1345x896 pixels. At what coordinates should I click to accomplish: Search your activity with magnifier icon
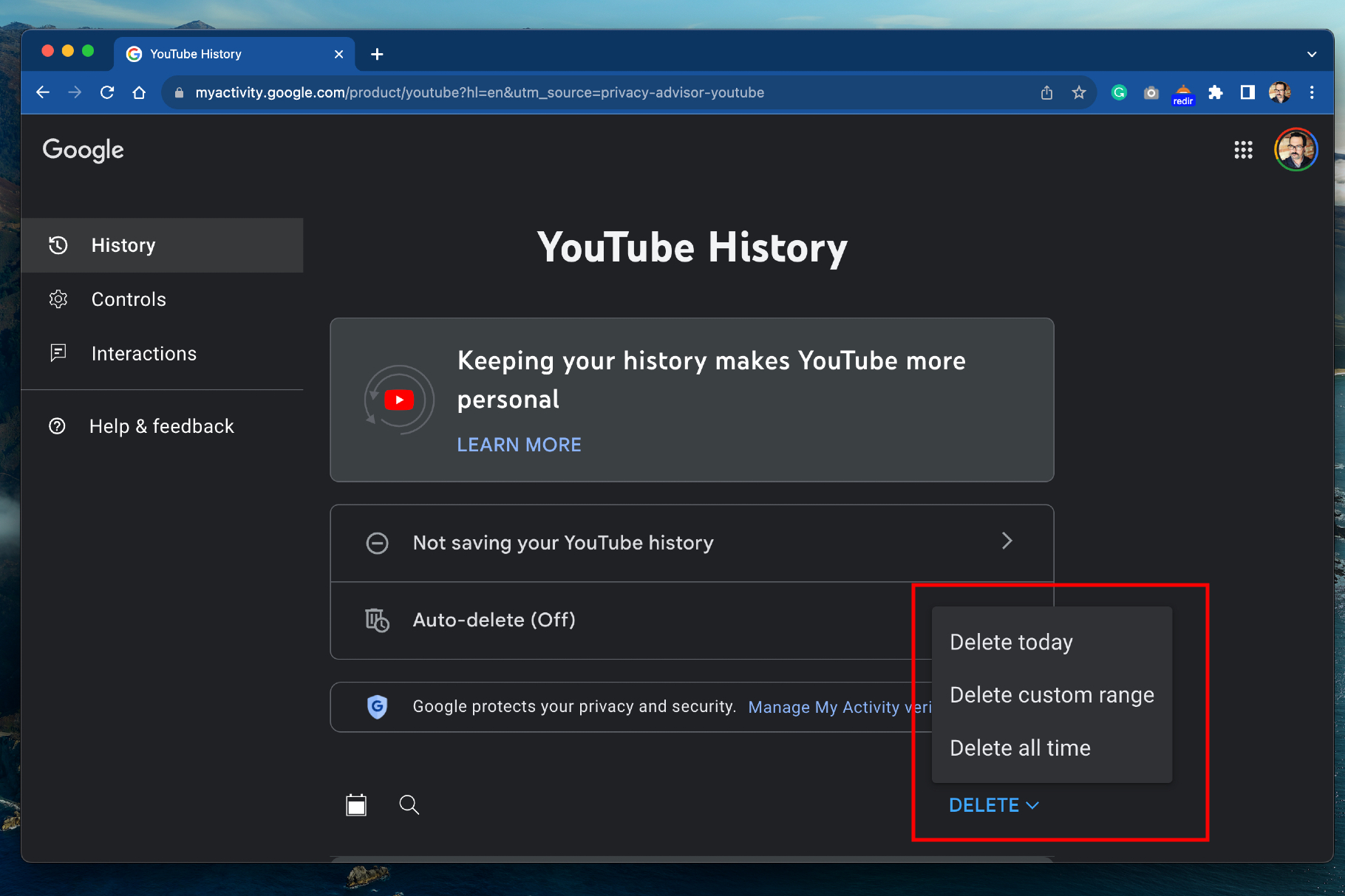(x=409, y=804)
